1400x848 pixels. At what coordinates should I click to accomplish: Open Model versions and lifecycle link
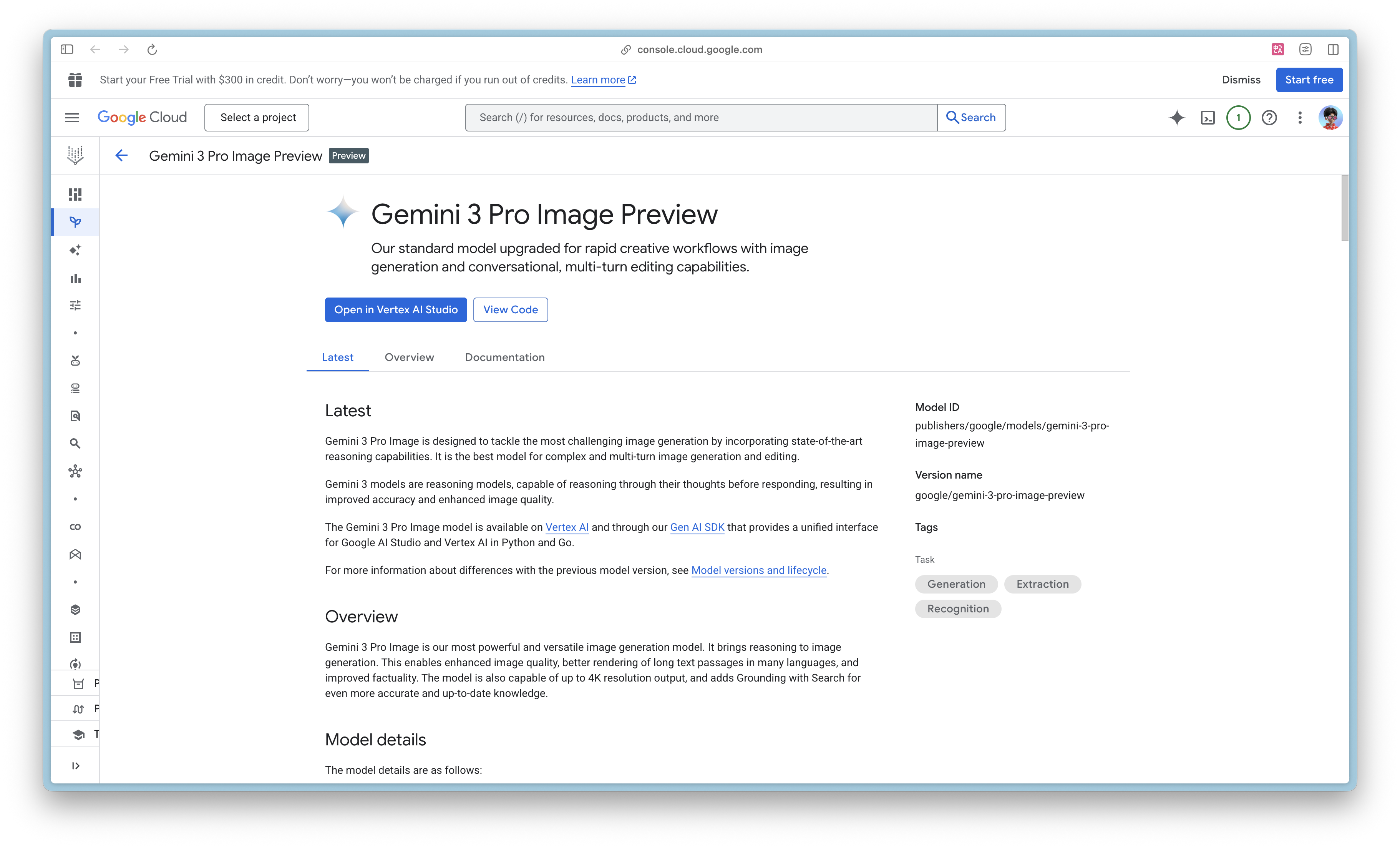758,570
